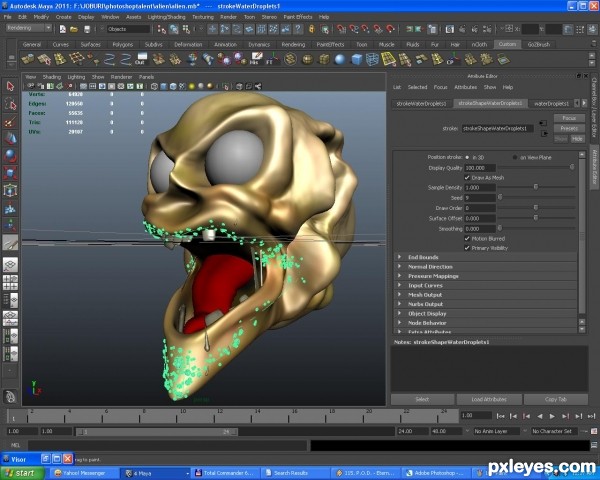
Task: Select the 'on View Plane' radio option
Action: coord(515,157)
